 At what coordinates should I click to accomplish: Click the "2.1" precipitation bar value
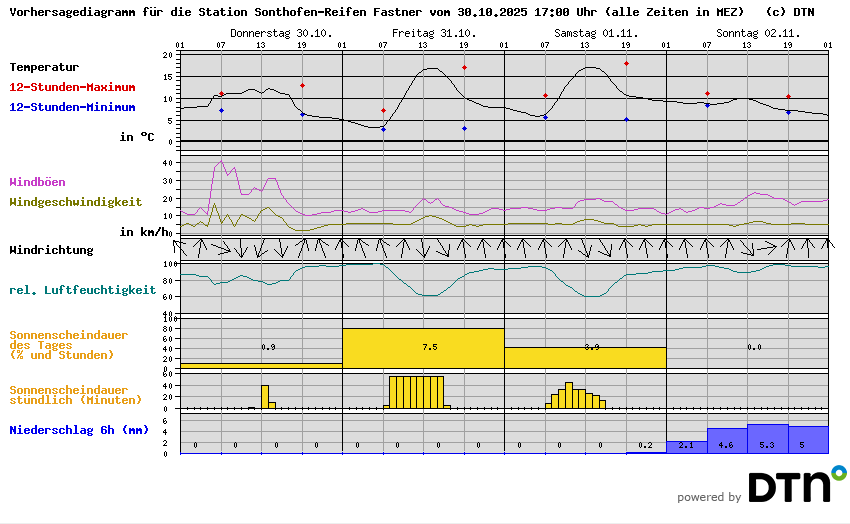pyautogui.click(x=686, y=445)
